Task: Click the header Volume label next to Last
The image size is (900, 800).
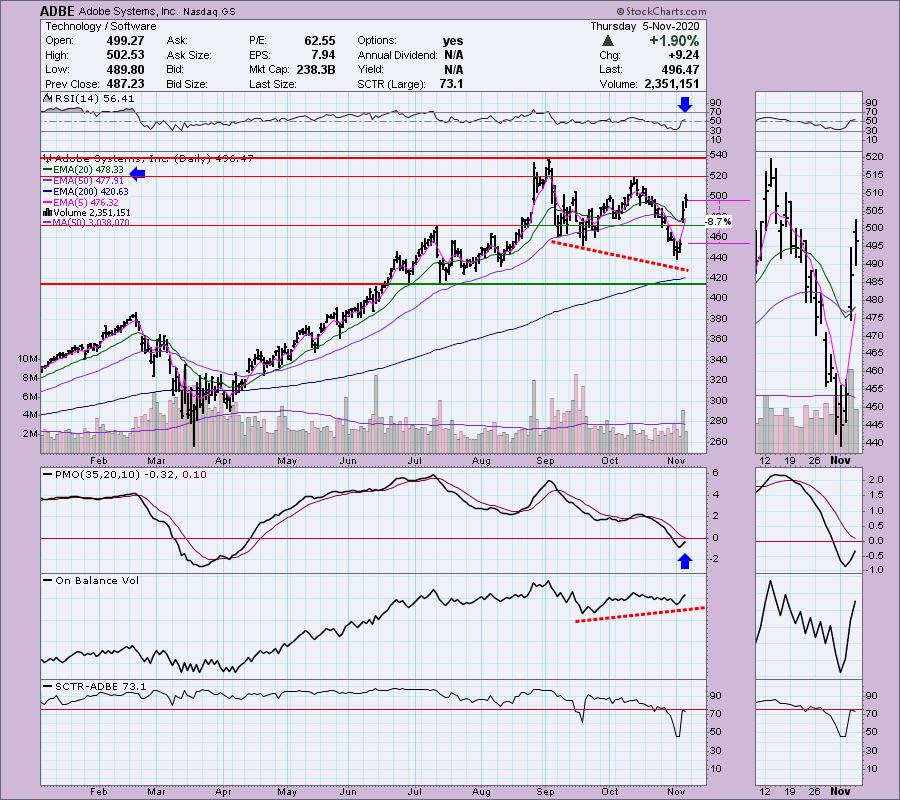Action: click(x=618, y=84)
